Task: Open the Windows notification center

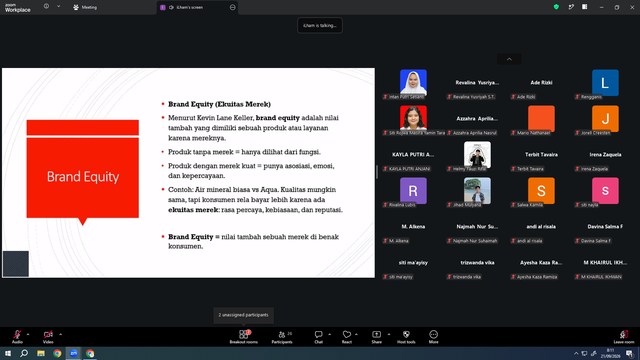Action: (x=630, y=353)
